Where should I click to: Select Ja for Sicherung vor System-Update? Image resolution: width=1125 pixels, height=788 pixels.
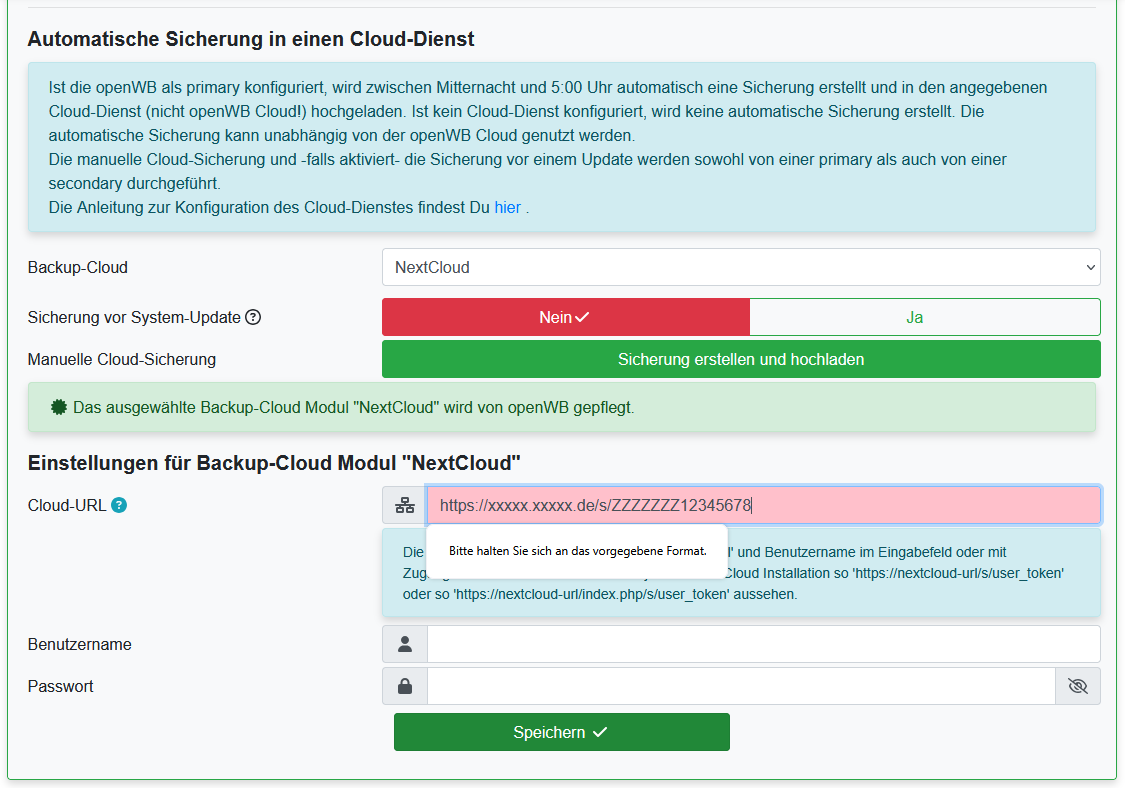(x=915, y=316)
